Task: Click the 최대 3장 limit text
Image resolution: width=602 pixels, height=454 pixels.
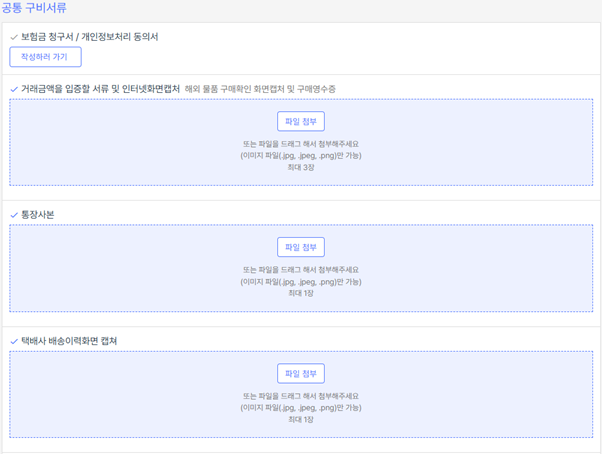Action: click(x=301, y=167)
